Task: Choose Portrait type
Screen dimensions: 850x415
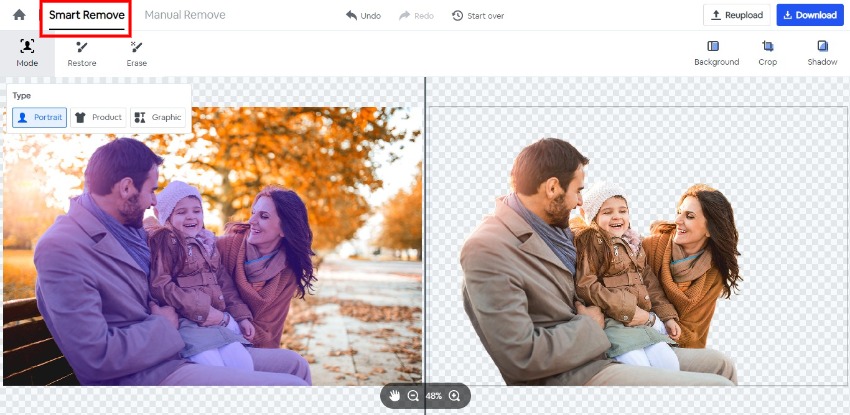Action: click(40, 117)
